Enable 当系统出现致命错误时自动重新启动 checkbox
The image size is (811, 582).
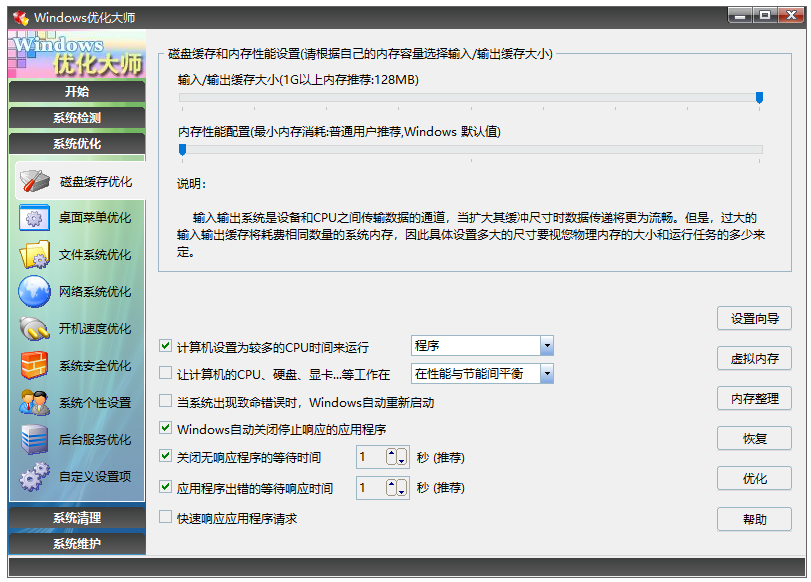point(165,401)
